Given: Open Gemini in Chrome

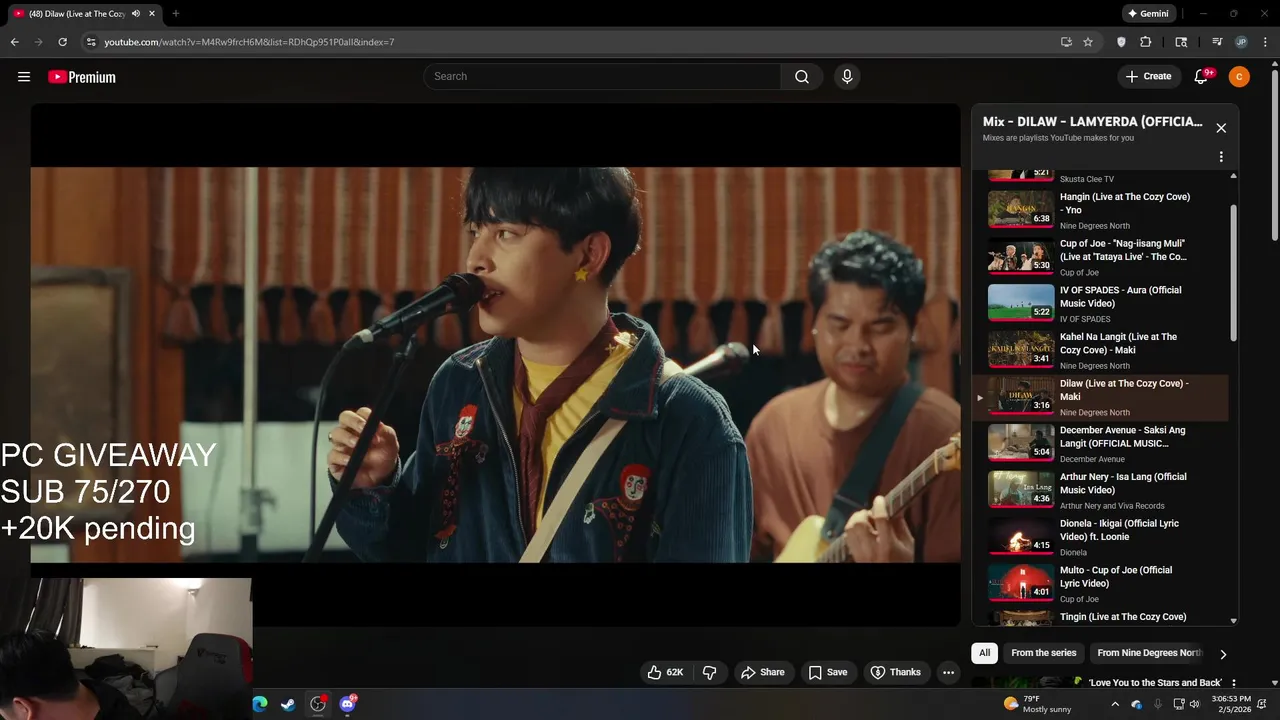Looking at the screenshot, I should (1148, 14).
